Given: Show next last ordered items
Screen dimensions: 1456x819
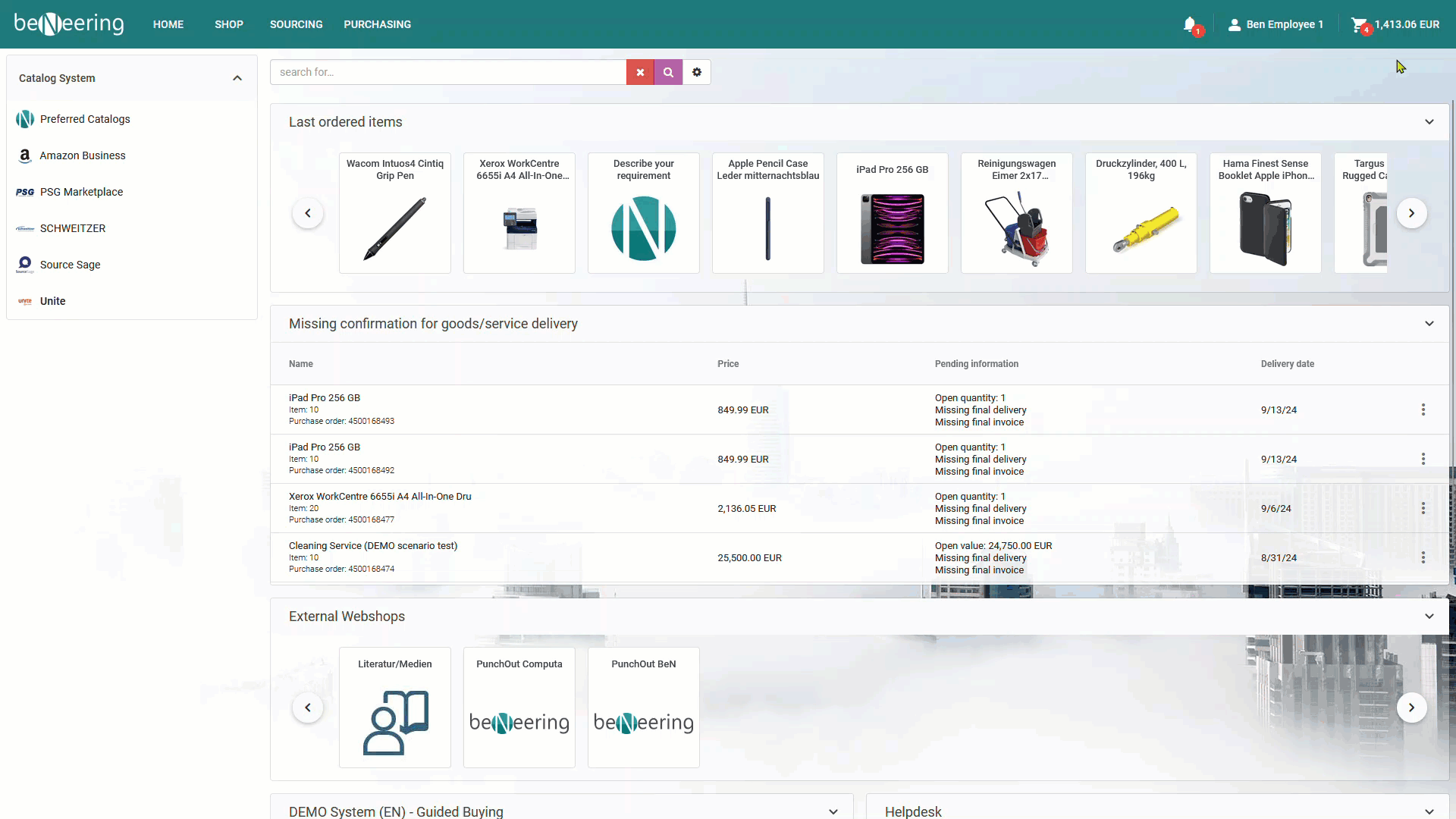Looking at the screenshot, I should (1412, 213).
